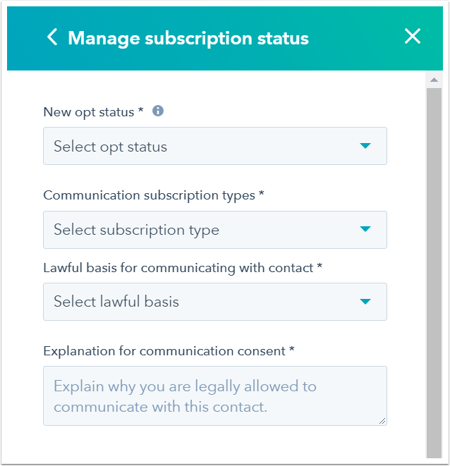
Task: Click the text area resize handle corner
Action: 382,421
